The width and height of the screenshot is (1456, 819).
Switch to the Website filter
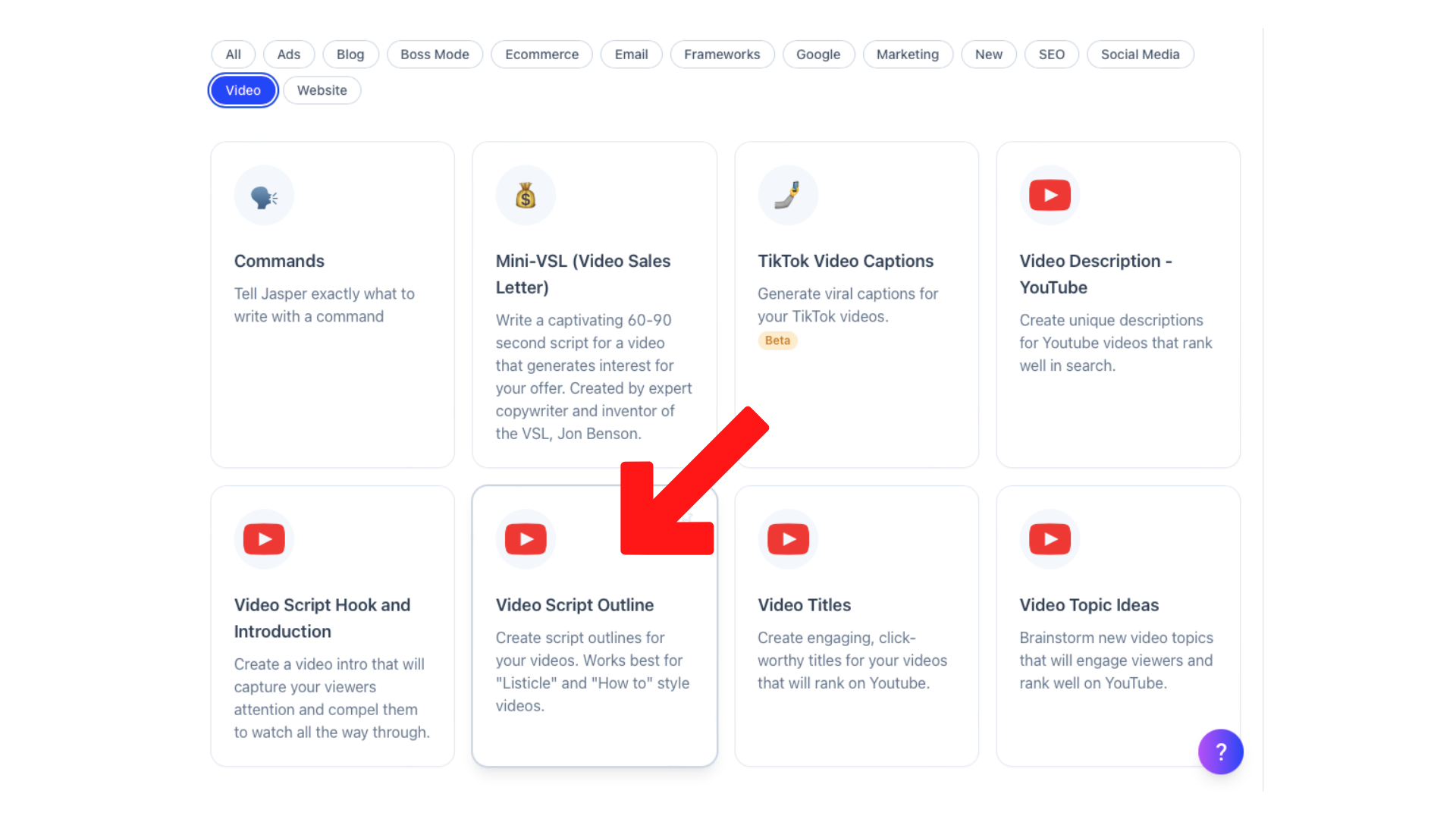[x=322, y=90]
